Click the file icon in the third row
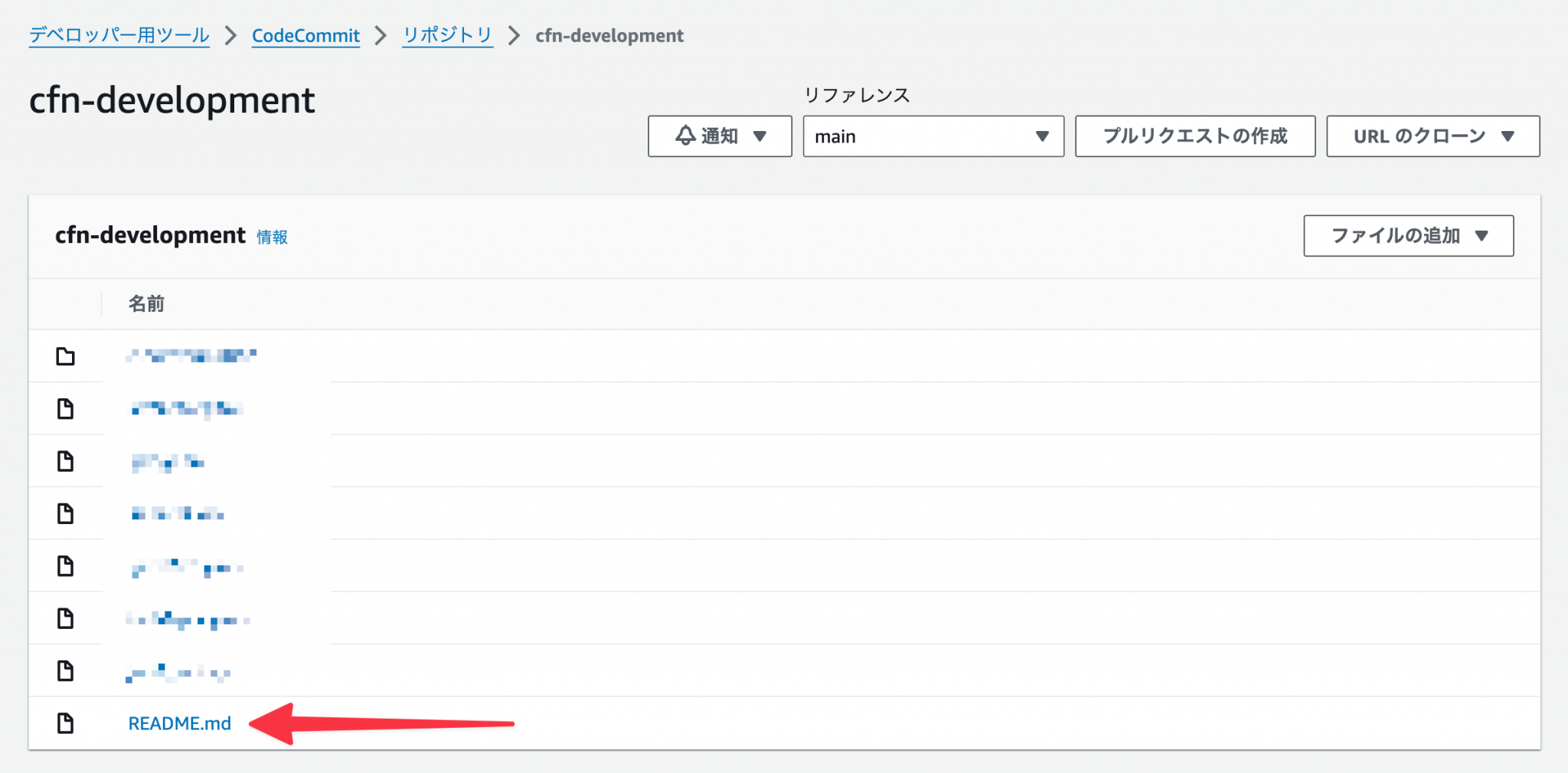Viewport: 1568px width, 773px height. pyautogui.click(x=67, y=462)
